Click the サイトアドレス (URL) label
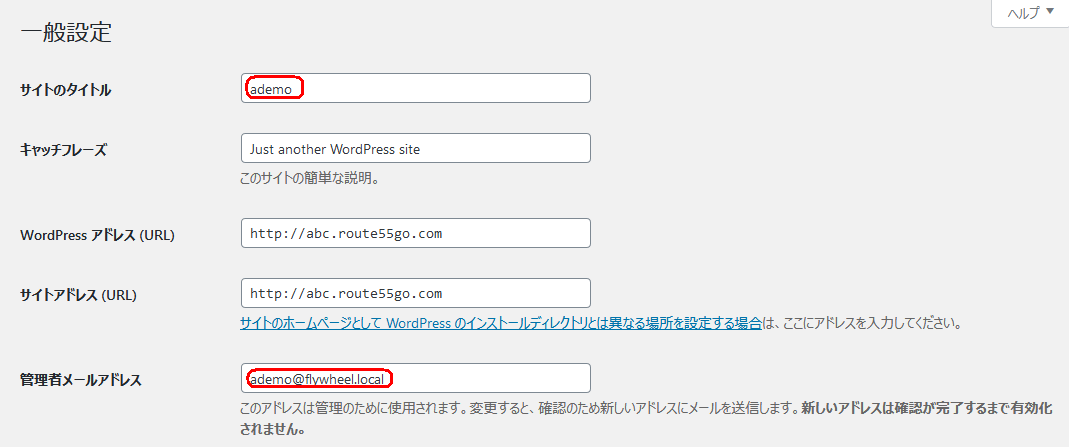This screenshot has width=1069, height=447. pyautogui.click(x=78, y=296)
